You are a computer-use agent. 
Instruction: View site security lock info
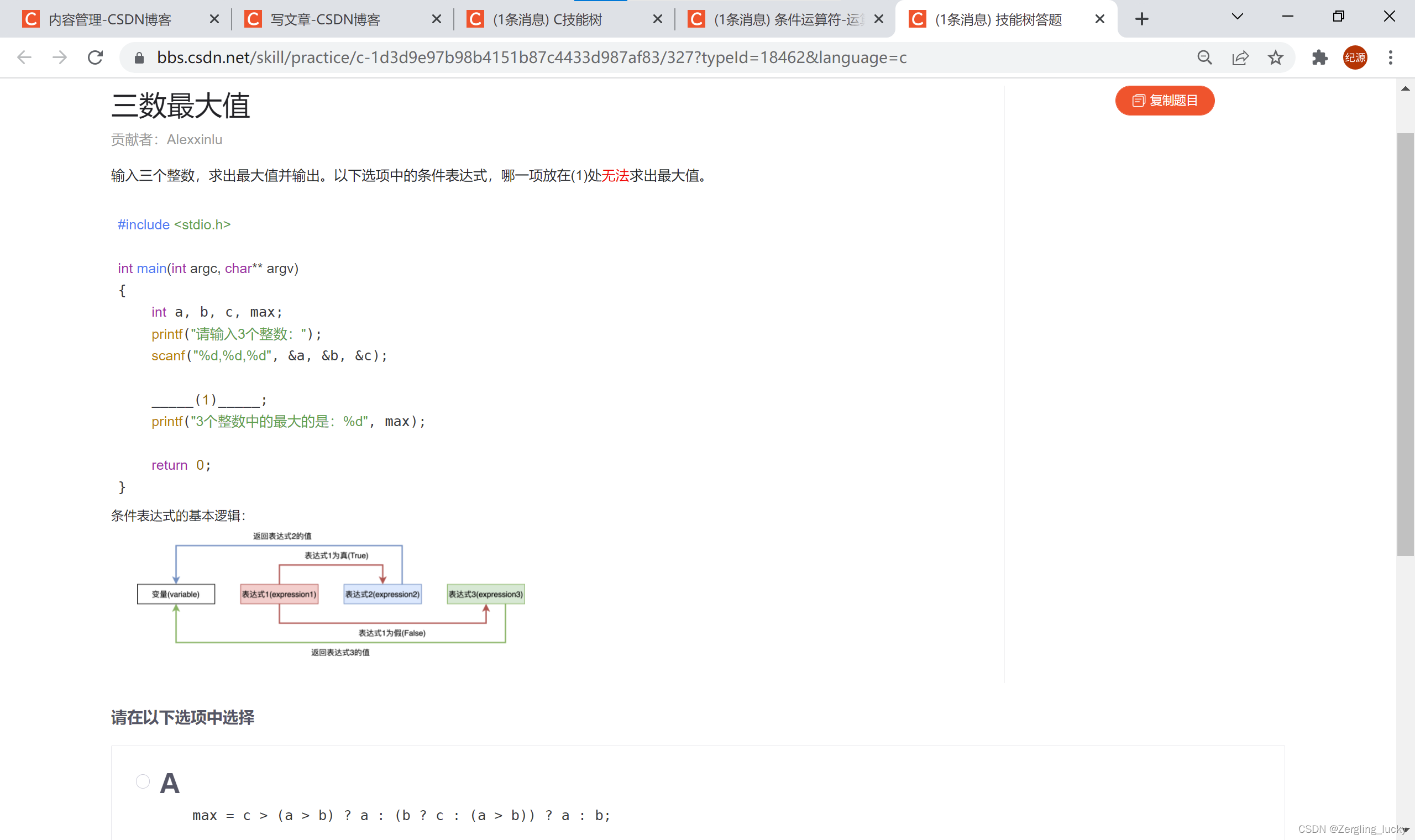[x=139, y=57]
